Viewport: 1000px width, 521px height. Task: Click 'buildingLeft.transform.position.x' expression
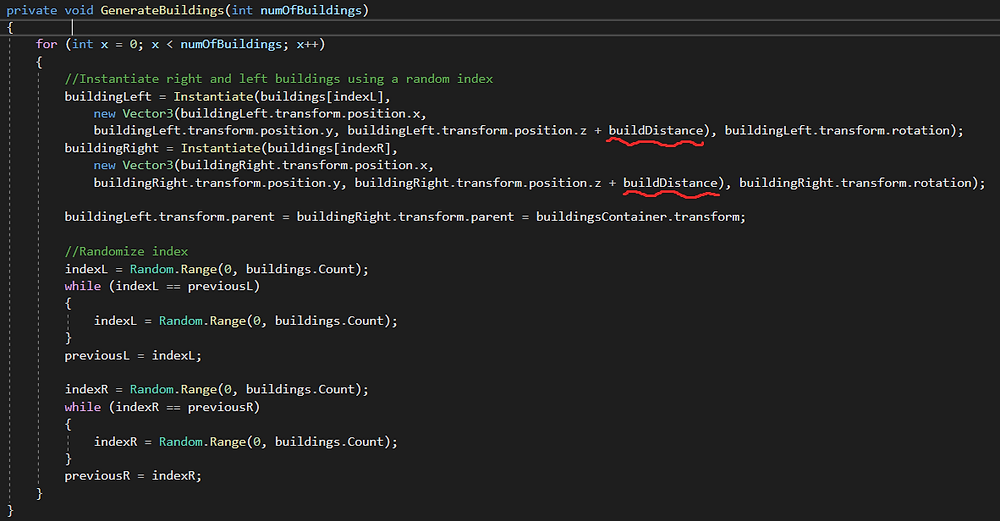(300, 114)
